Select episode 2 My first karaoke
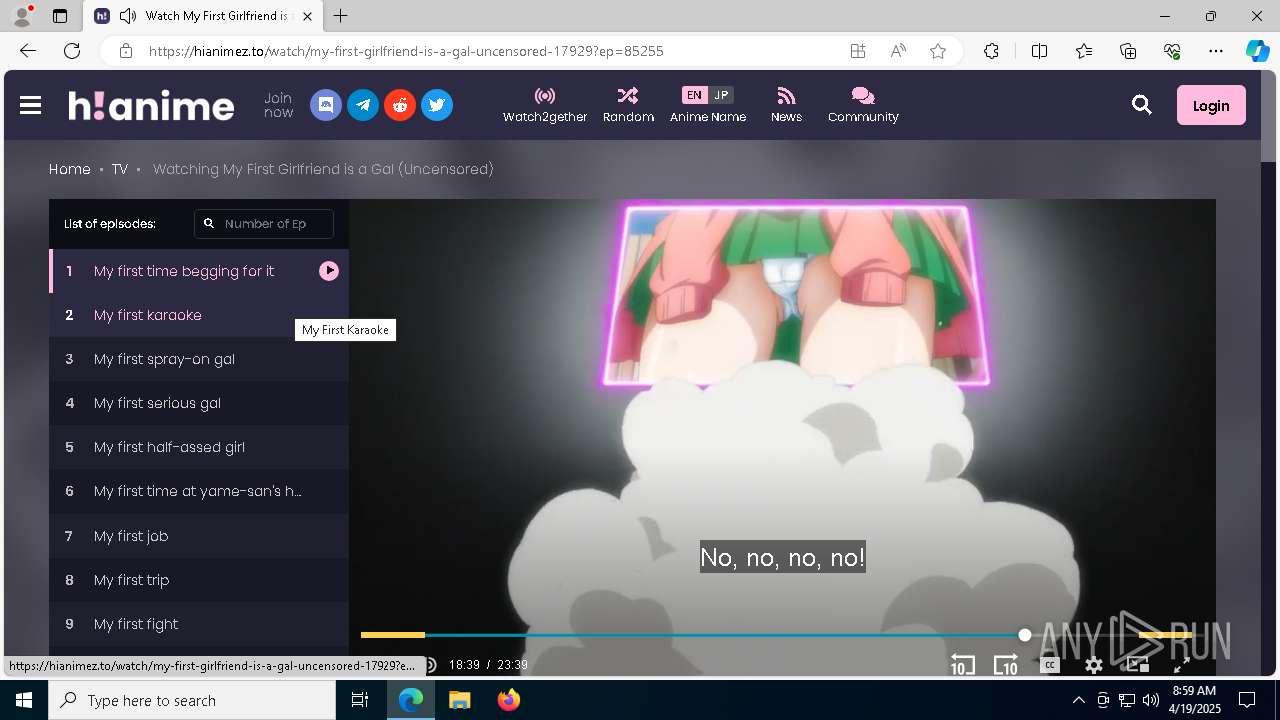This screenshot has height=720, width=1280. point(199,315)
